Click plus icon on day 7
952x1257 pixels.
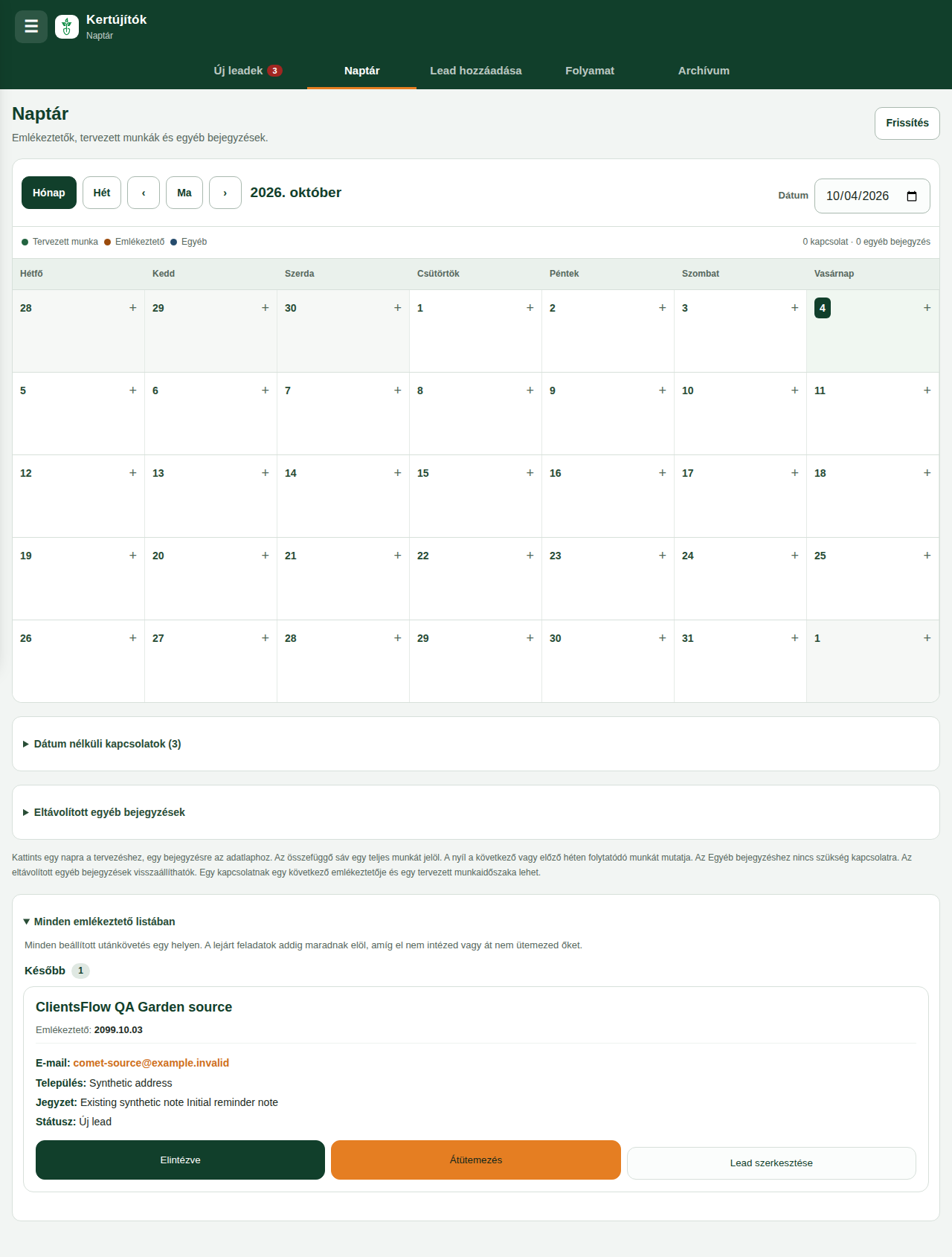pos(398,390)
